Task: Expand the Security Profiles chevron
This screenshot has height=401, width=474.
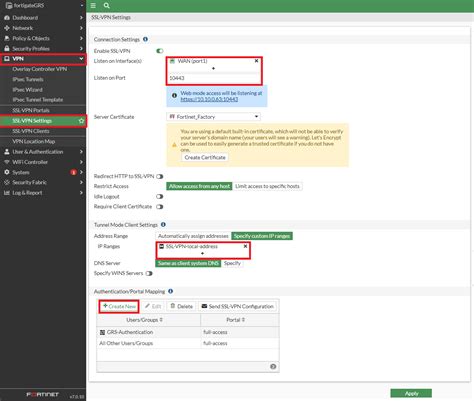Action: tap(81, 49)
